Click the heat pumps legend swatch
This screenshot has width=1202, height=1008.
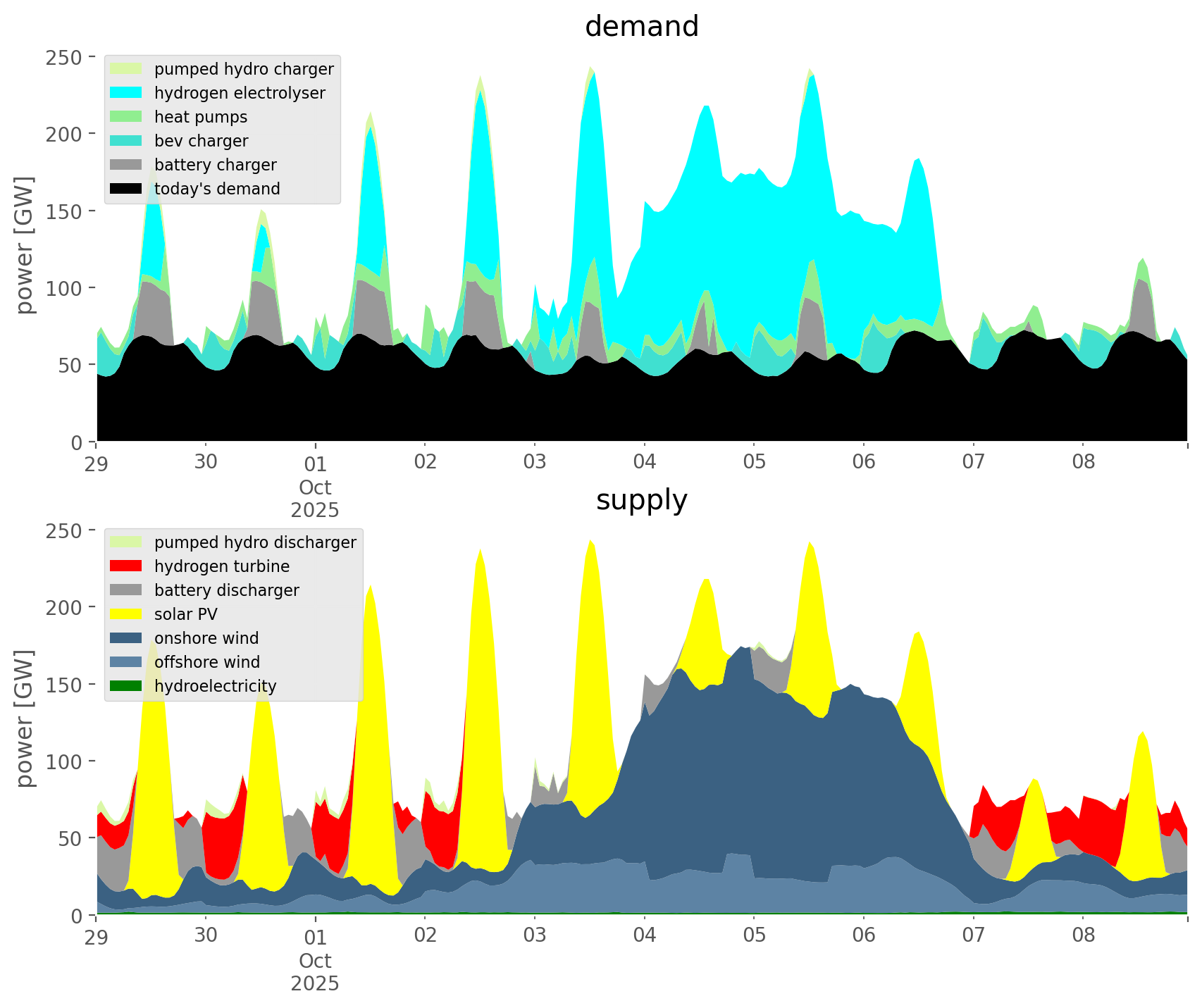tap(127, 117)
